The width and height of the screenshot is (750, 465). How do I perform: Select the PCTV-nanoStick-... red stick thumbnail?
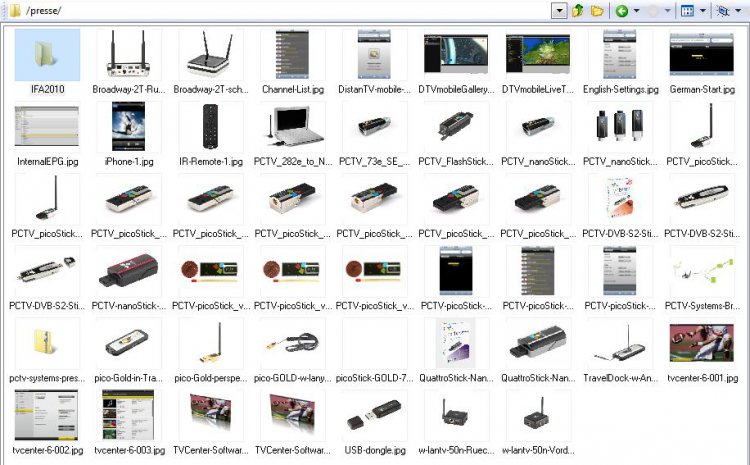coord(128,271)
